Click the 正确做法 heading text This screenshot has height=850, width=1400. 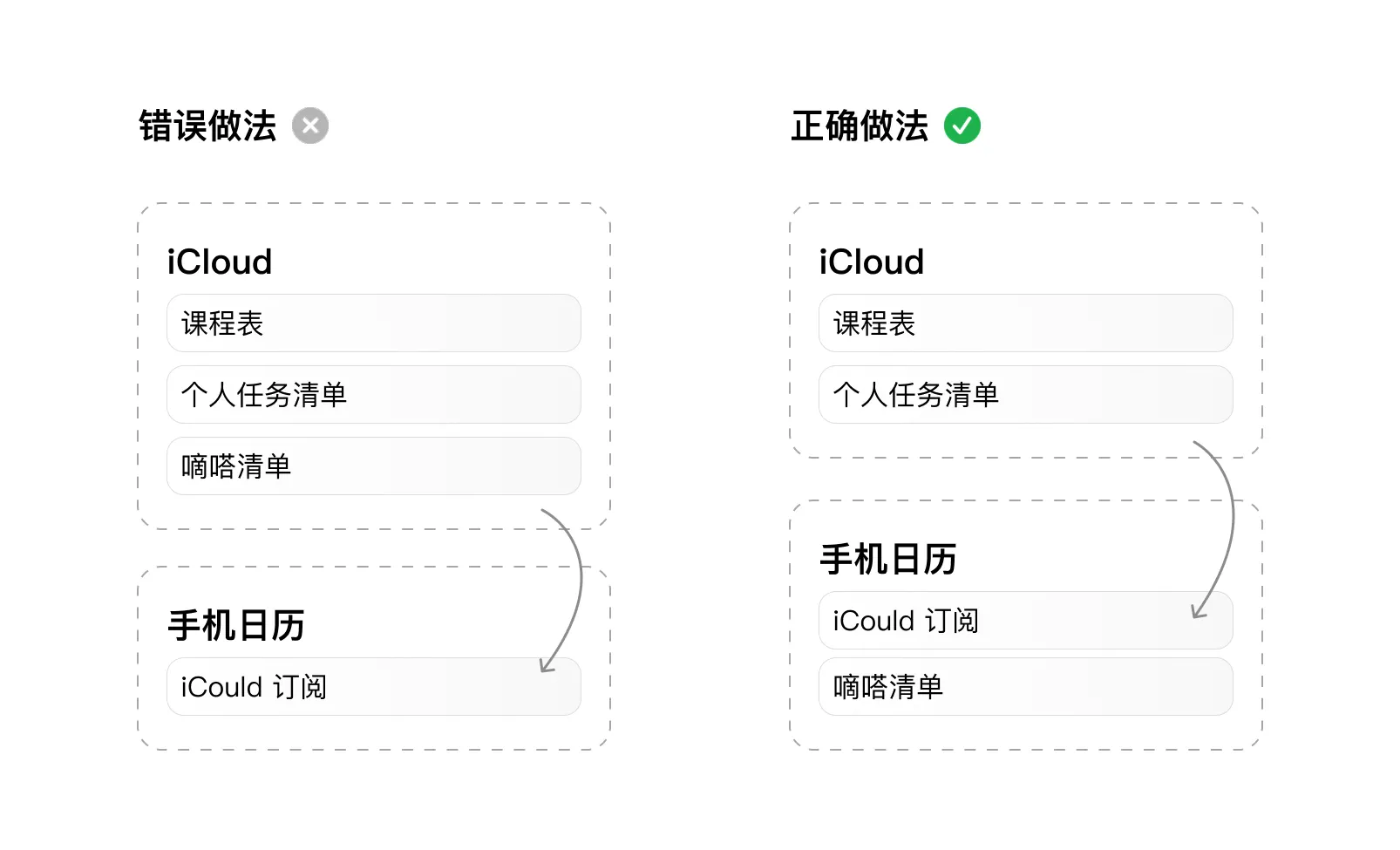[x=860, y=126]
